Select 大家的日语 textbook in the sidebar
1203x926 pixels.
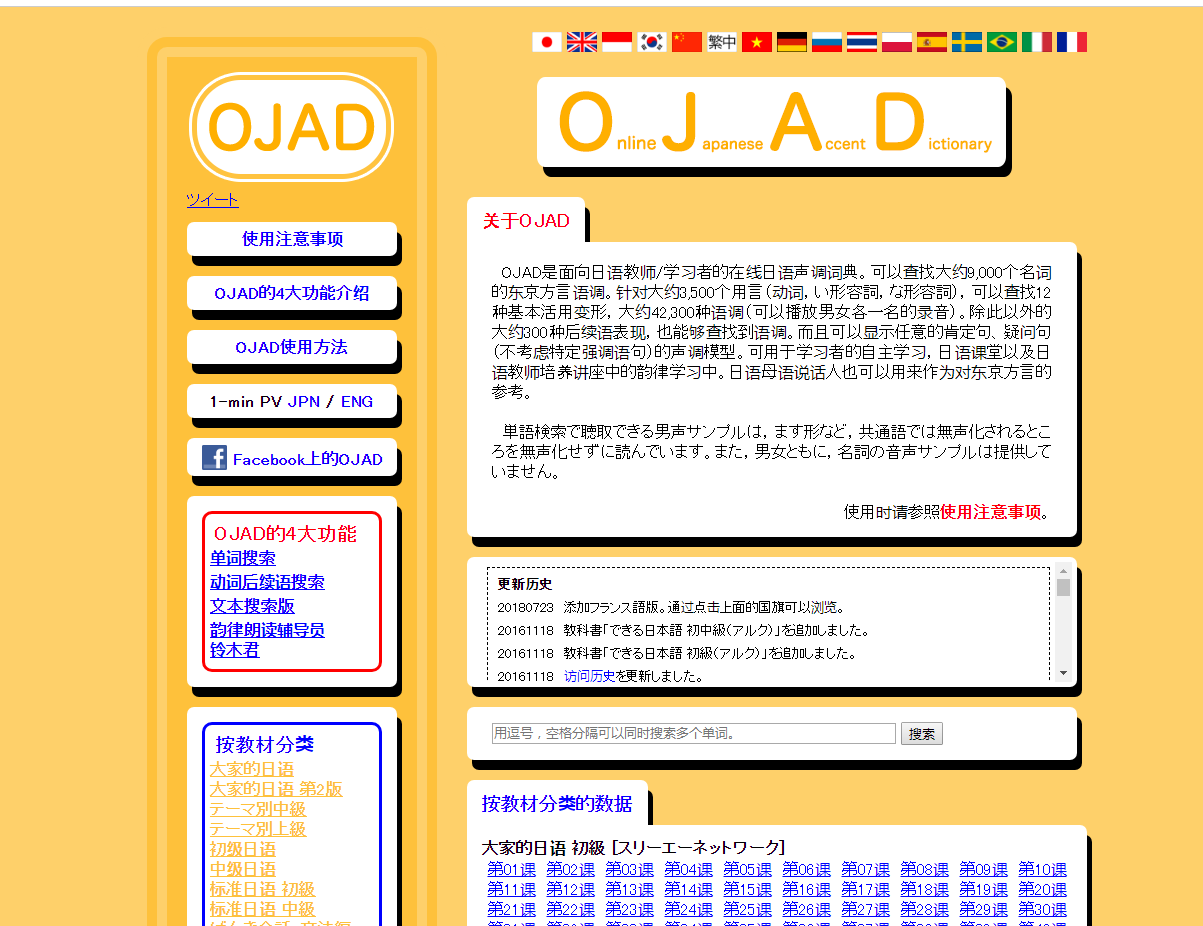(x=252, y=769)
